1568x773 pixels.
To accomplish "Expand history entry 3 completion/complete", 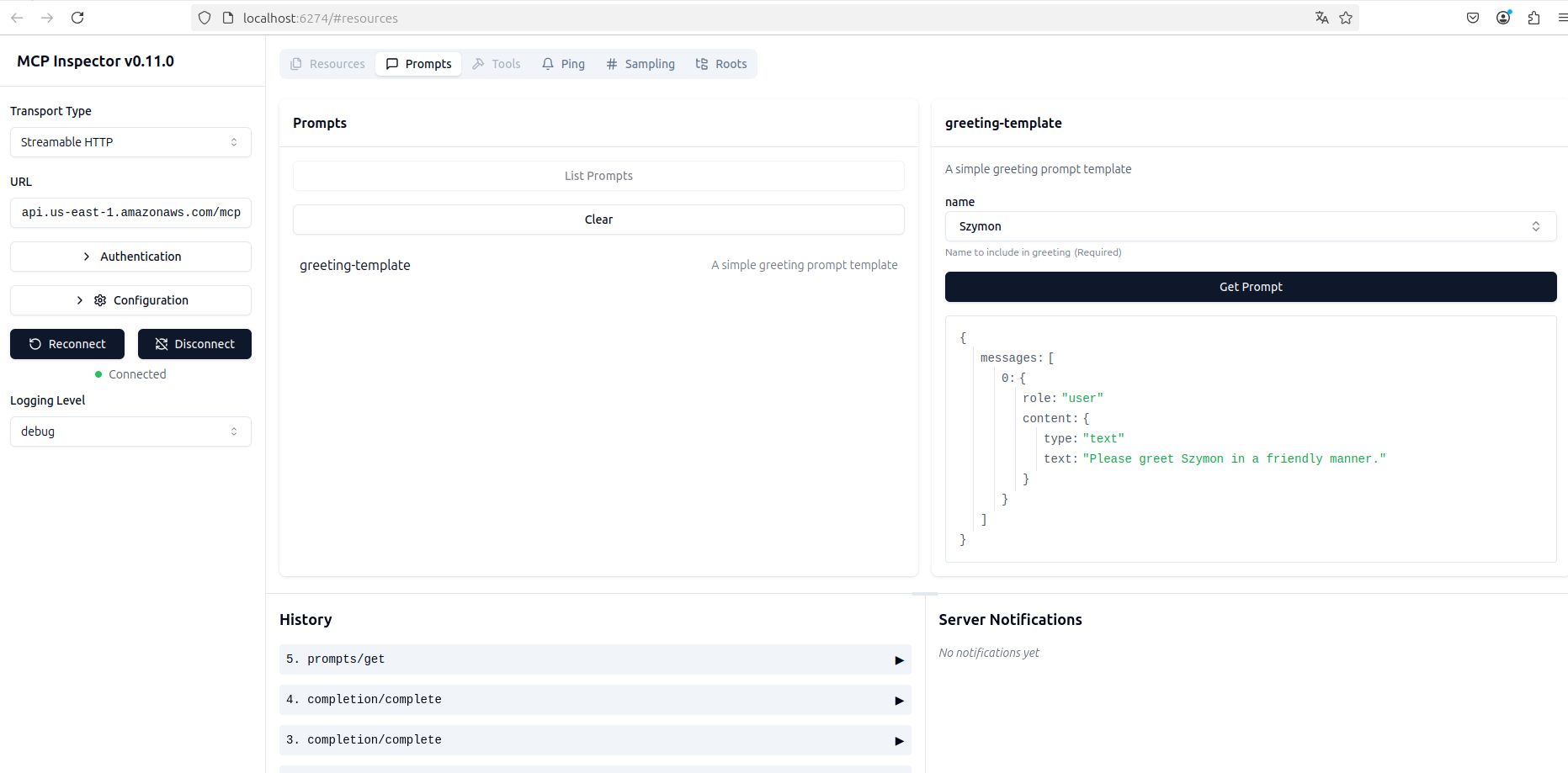I will [595, 740].
